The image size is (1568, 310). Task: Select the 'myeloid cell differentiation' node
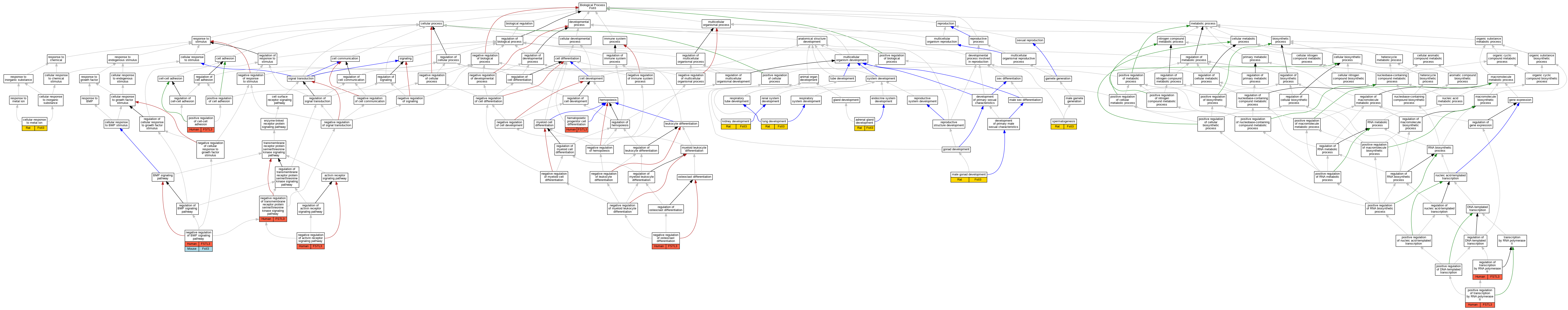coord(544,124)
